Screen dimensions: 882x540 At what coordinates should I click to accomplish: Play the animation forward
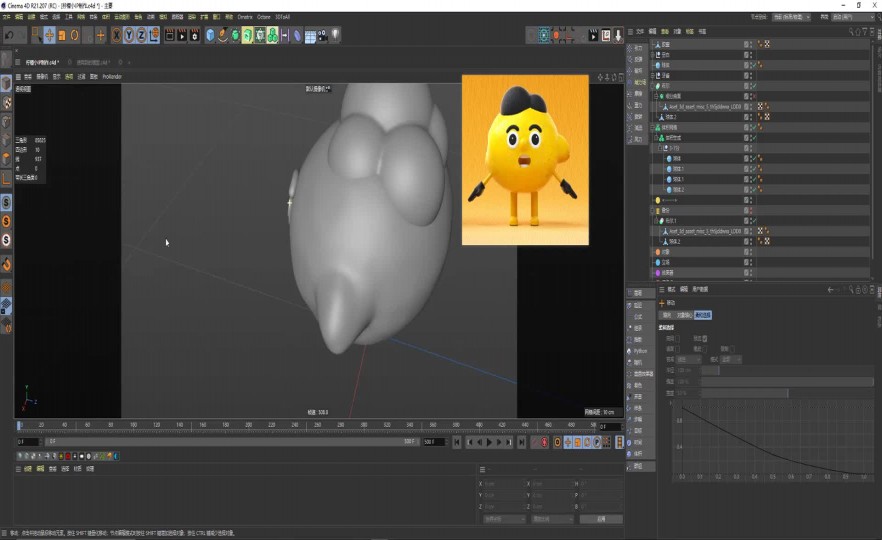489,443
